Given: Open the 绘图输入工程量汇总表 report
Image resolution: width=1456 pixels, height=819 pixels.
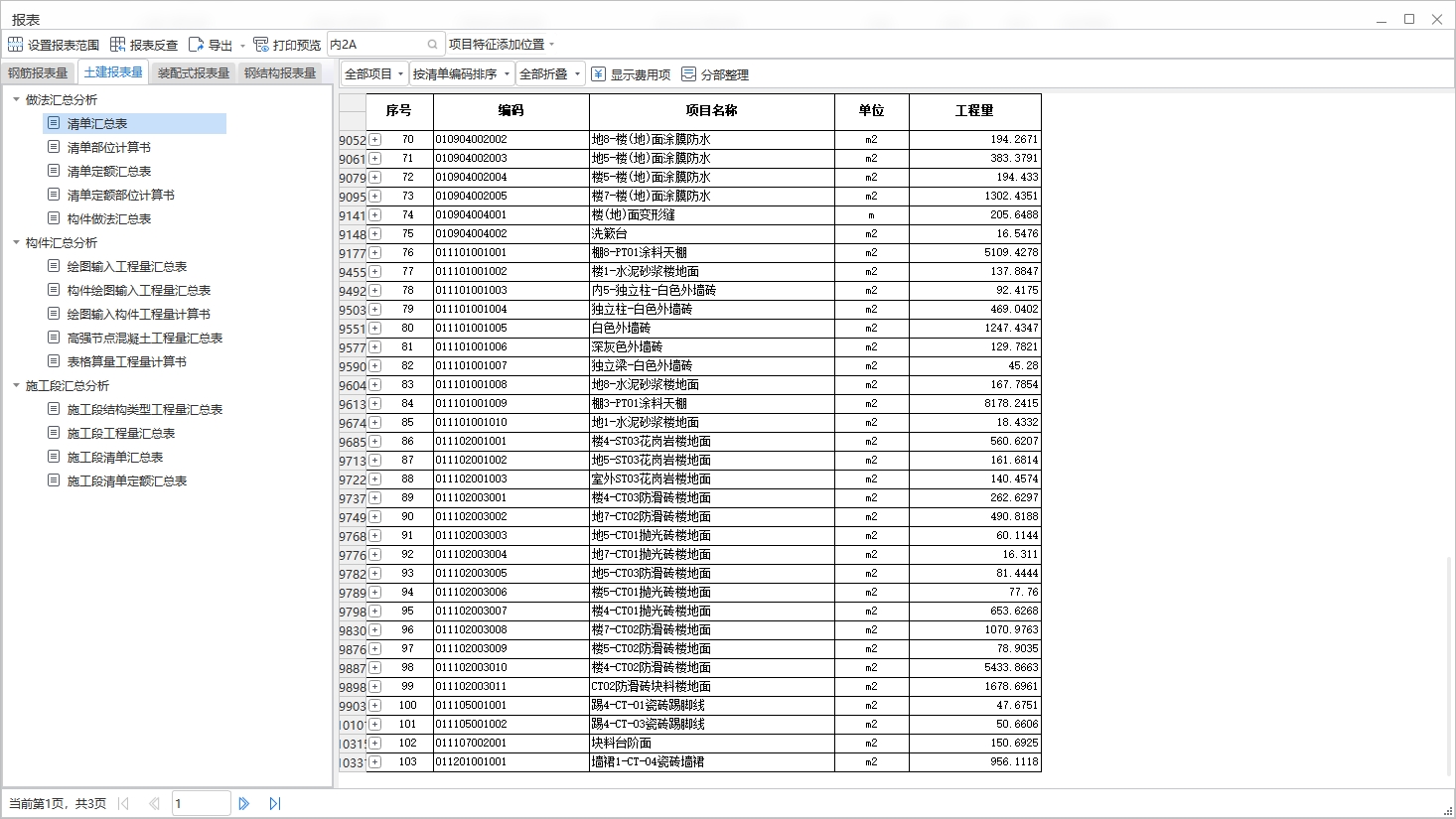Looking at the screenshot, I should coord(127,266).
